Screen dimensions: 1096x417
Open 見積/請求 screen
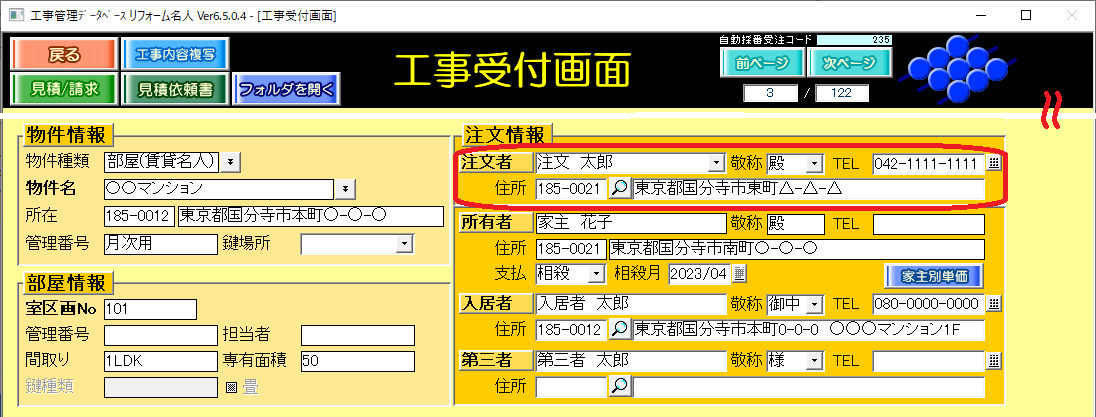64,89
